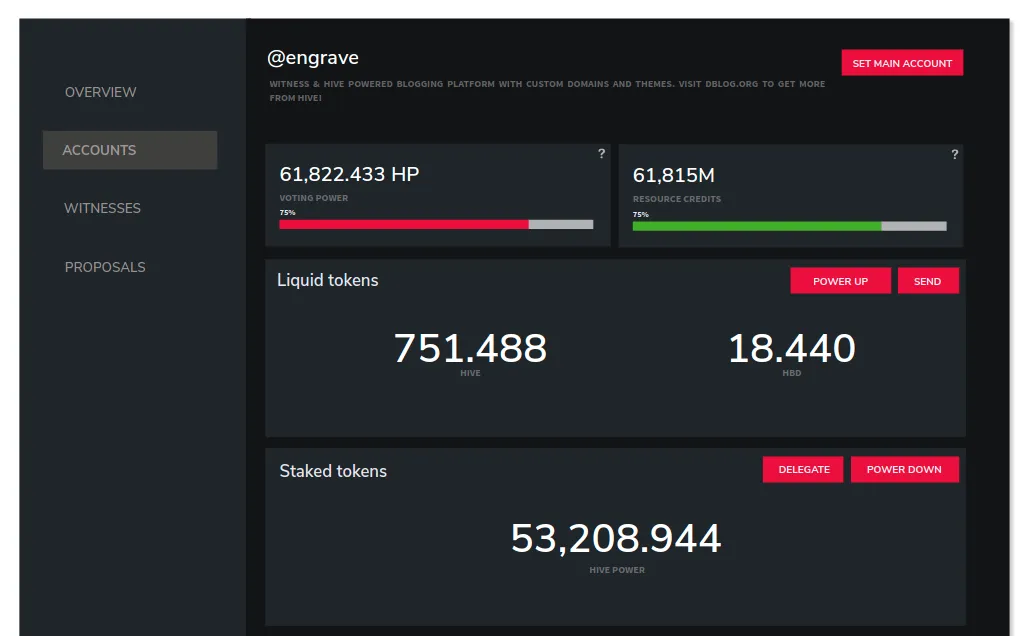Click the 53,208.944 Hive Power amount

616,538
